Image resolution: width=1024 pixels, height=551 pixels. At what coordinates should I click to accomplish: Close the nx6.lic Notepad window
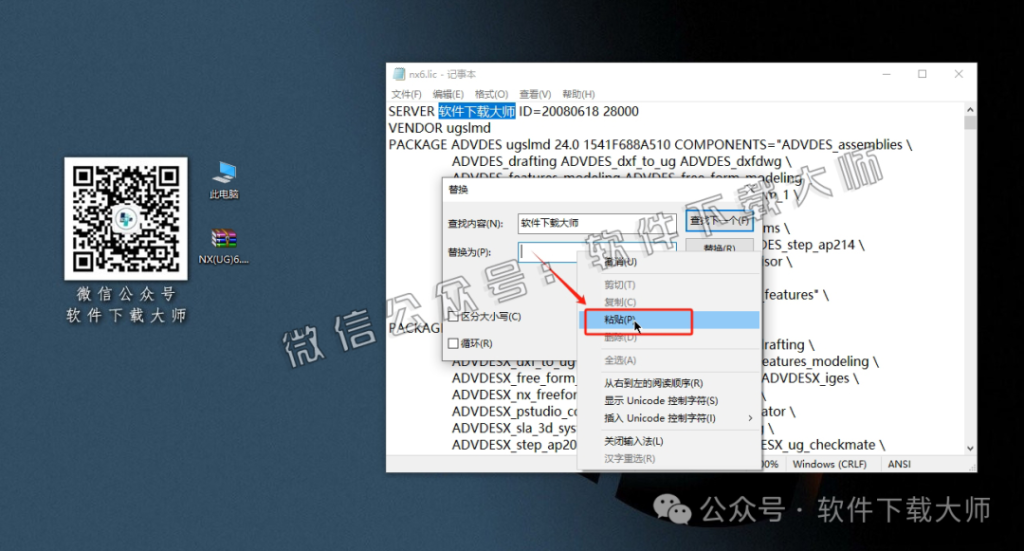tap(959, 74)
